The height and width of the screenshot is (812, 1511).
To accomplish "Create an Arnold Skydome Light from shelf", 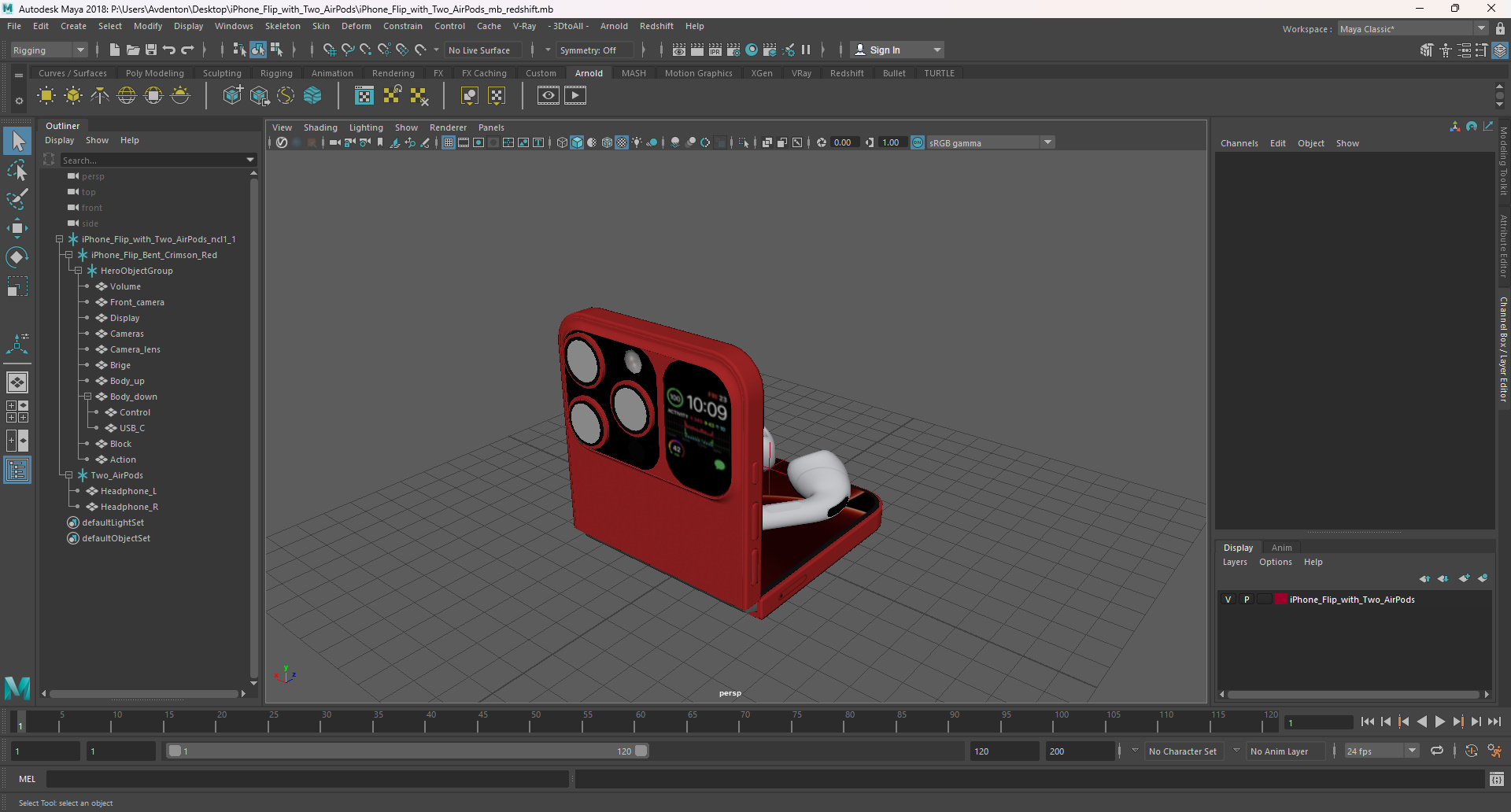I will click(127, 96).
